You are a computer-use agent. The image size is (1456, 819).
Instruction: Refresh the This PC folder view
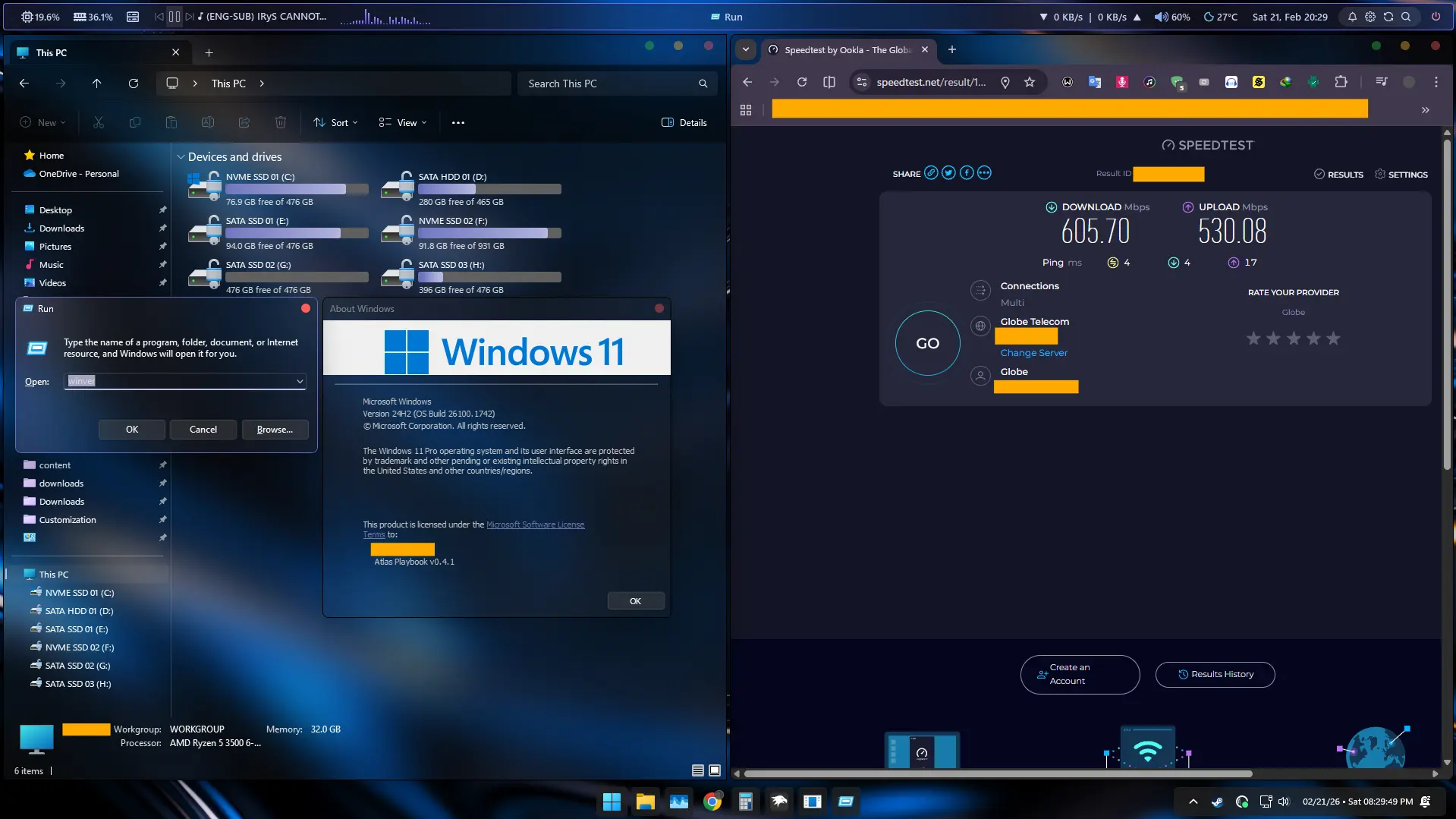point(134,83)
